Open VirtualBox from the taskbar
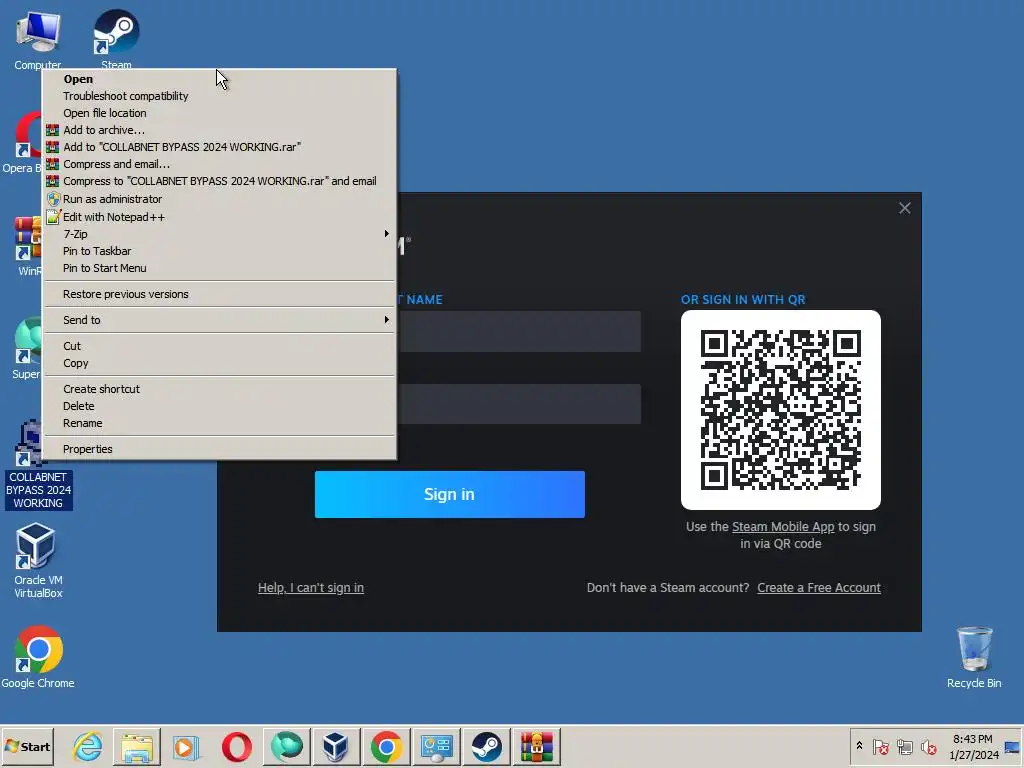 (x=336, y=746)
